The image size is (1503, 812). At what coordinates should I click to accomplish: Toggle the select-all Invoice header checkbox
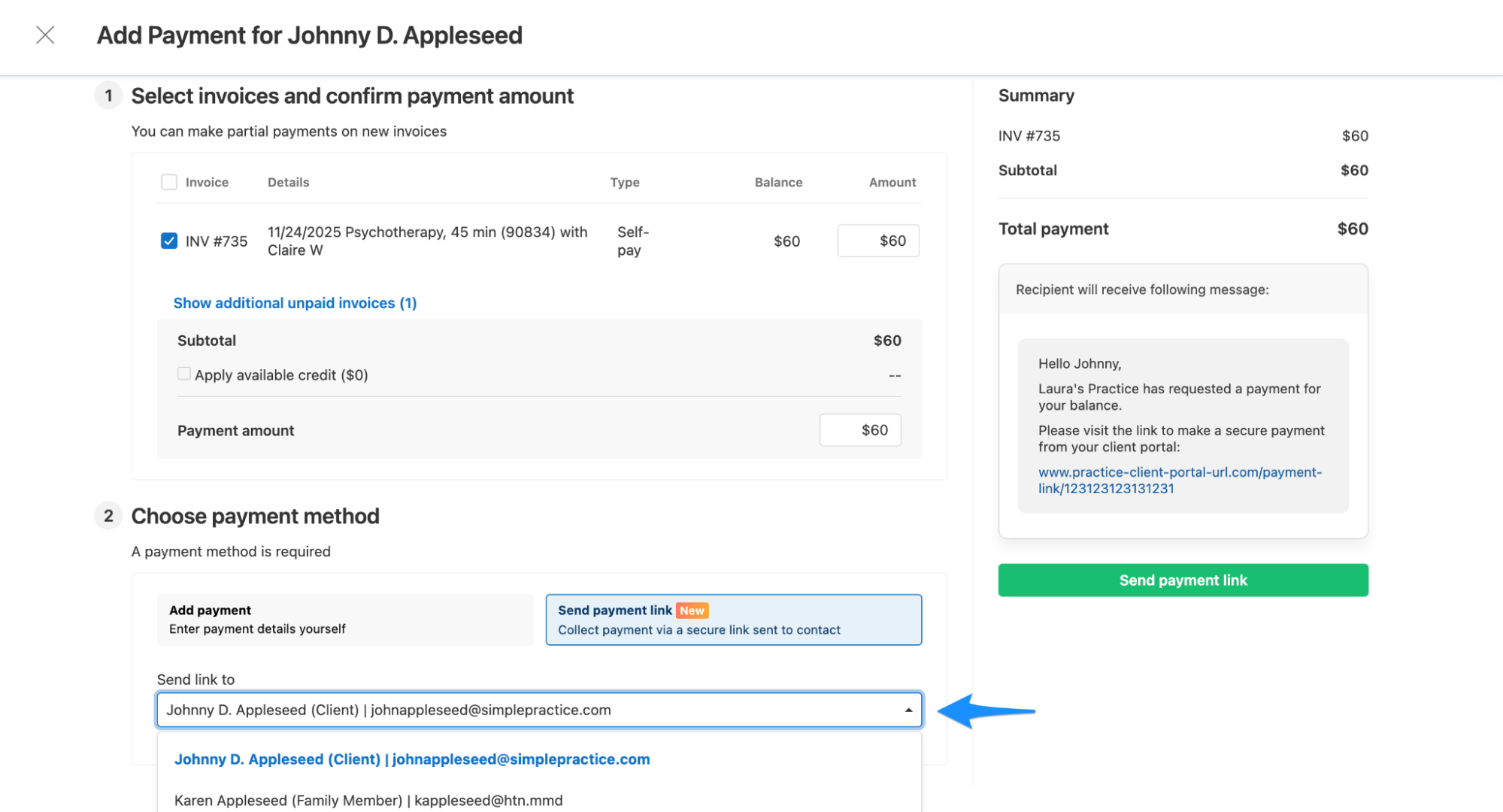click(169, 182)
